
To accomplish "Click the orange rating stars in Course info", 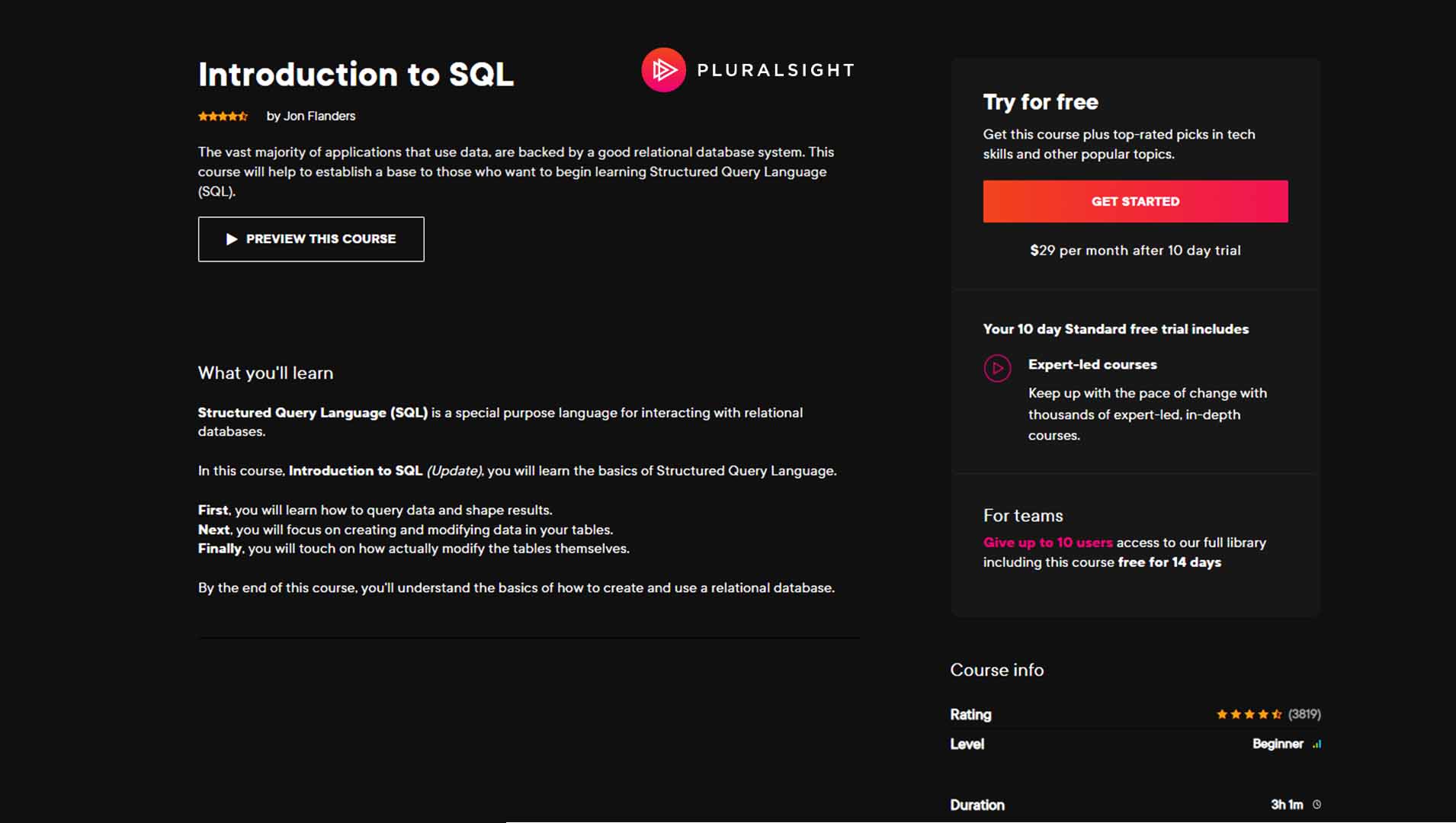I will [1249, 715].
